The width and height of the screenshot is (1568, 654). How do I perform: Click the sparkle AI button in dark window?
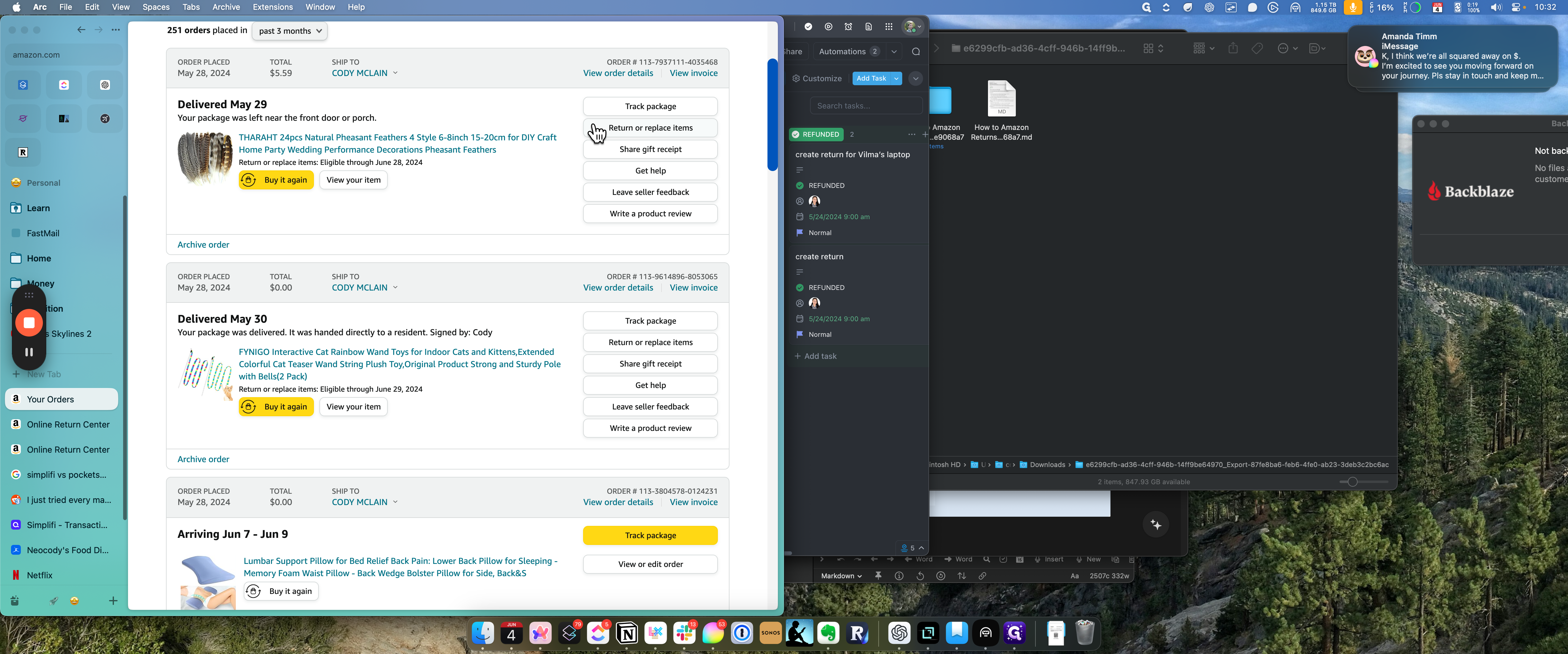[x=1155, y=525]
